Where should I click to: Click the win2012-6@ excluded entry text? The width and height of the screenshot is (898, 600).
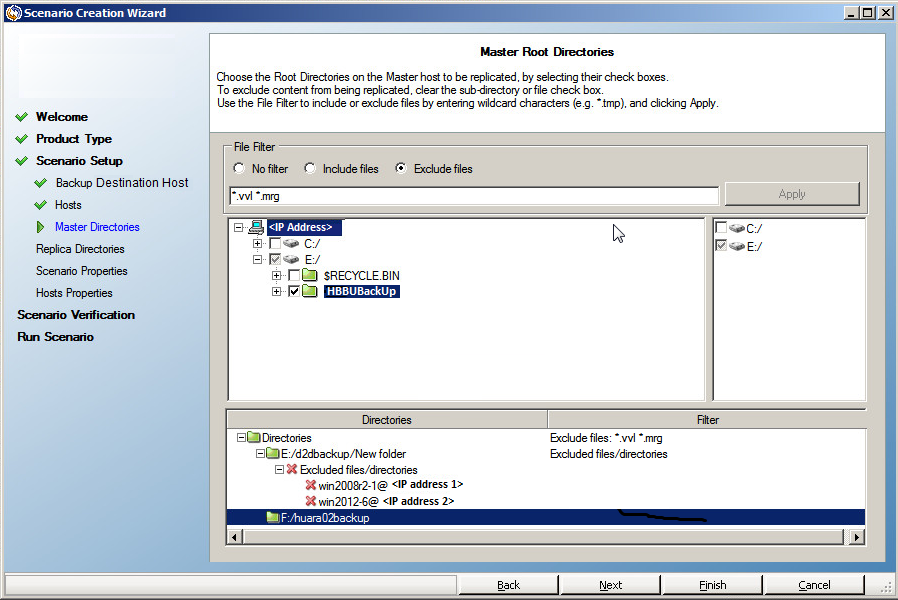tap(386, 502)
